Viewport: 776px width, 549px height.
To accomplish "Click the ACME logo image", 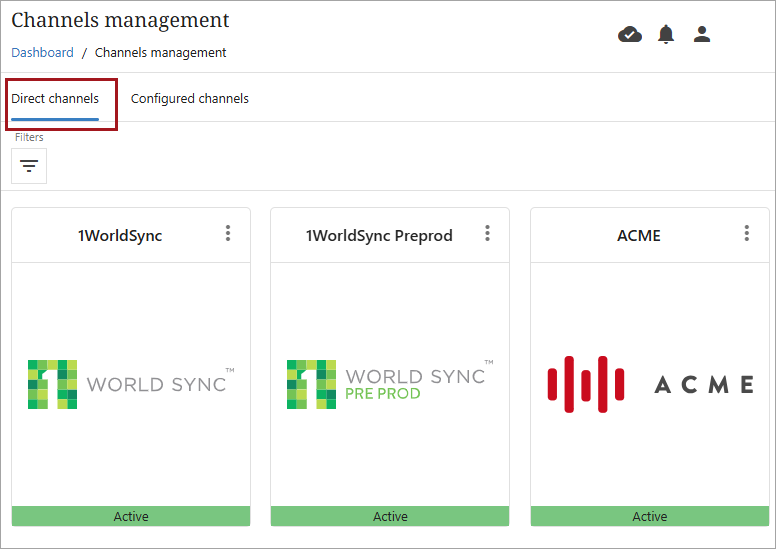I will click(650, 384).
